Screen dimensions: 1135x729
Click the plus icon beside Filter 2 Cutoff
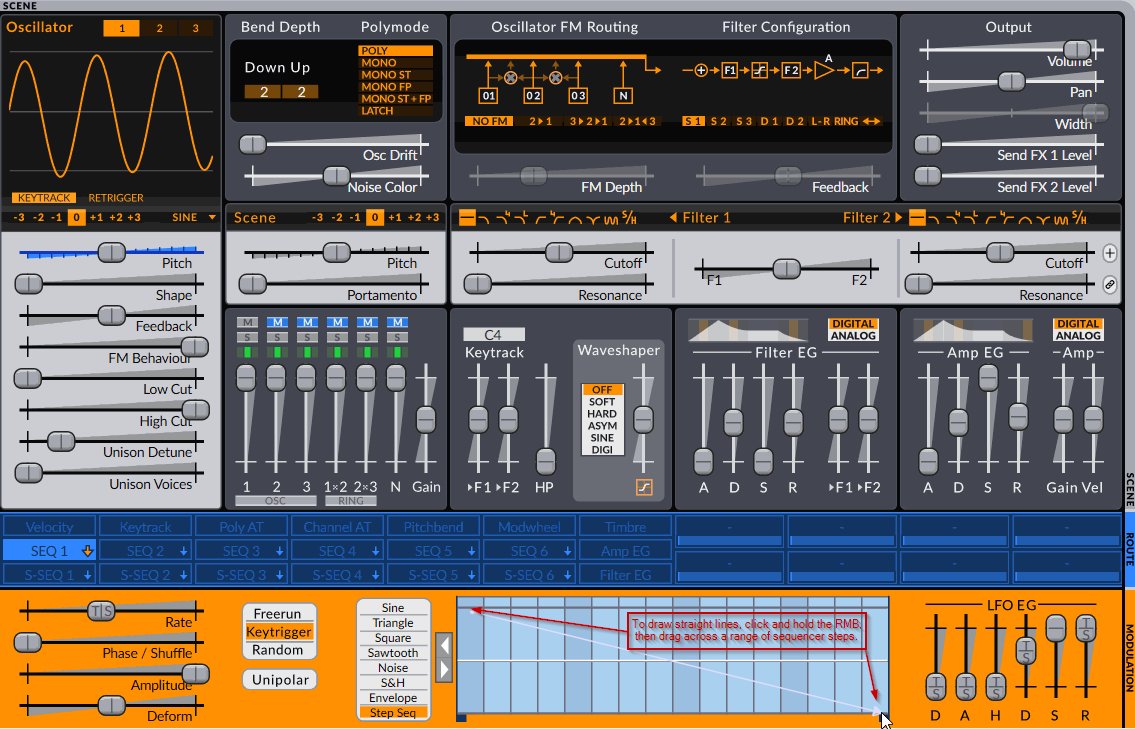tap(1110, 253)
